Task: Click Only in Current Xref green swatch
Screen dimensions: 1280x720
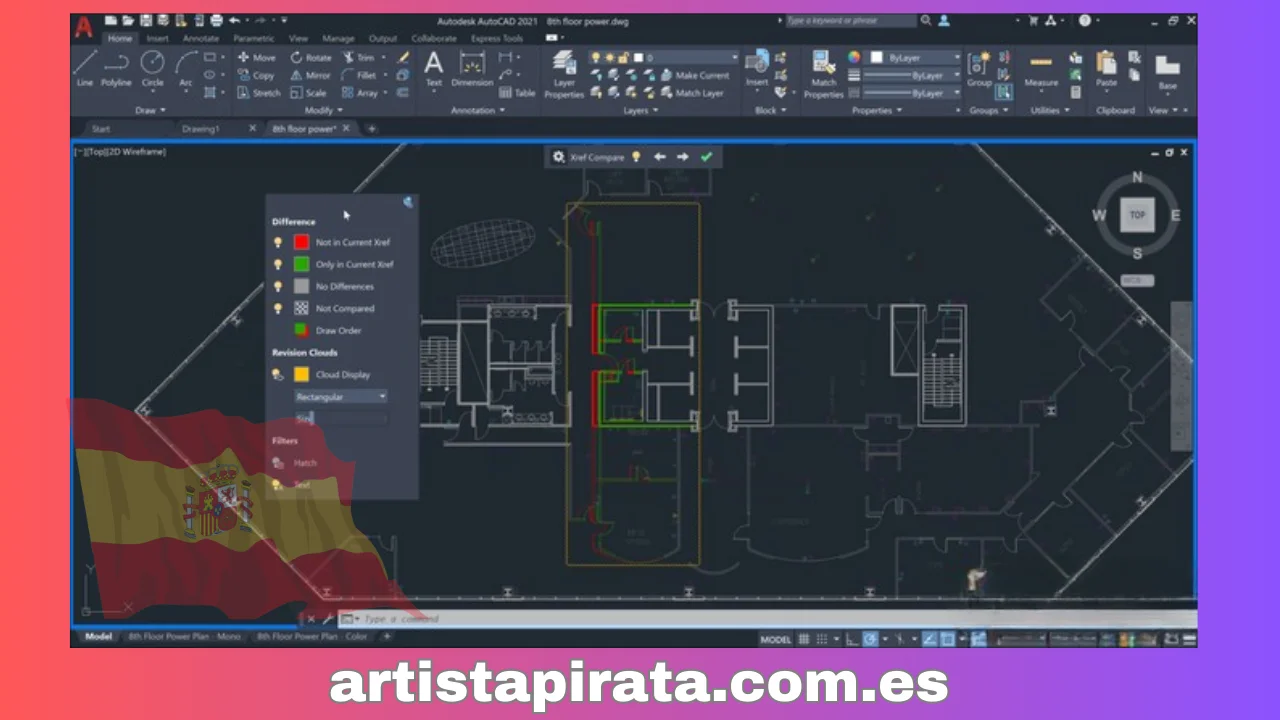Action: tap(301, 264)
